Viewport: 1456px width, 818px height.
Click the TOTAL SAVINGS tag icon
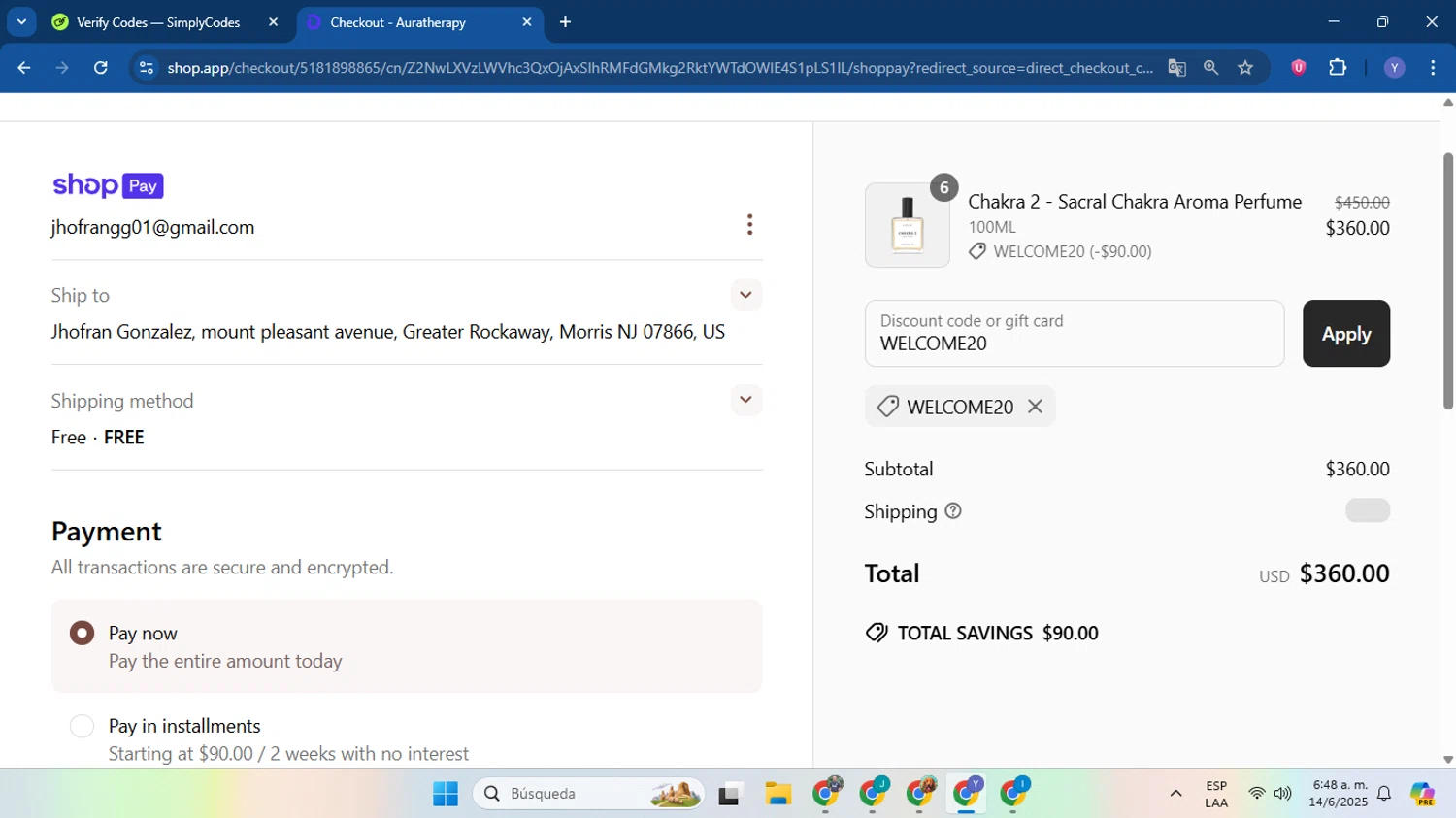pos(877,634)
